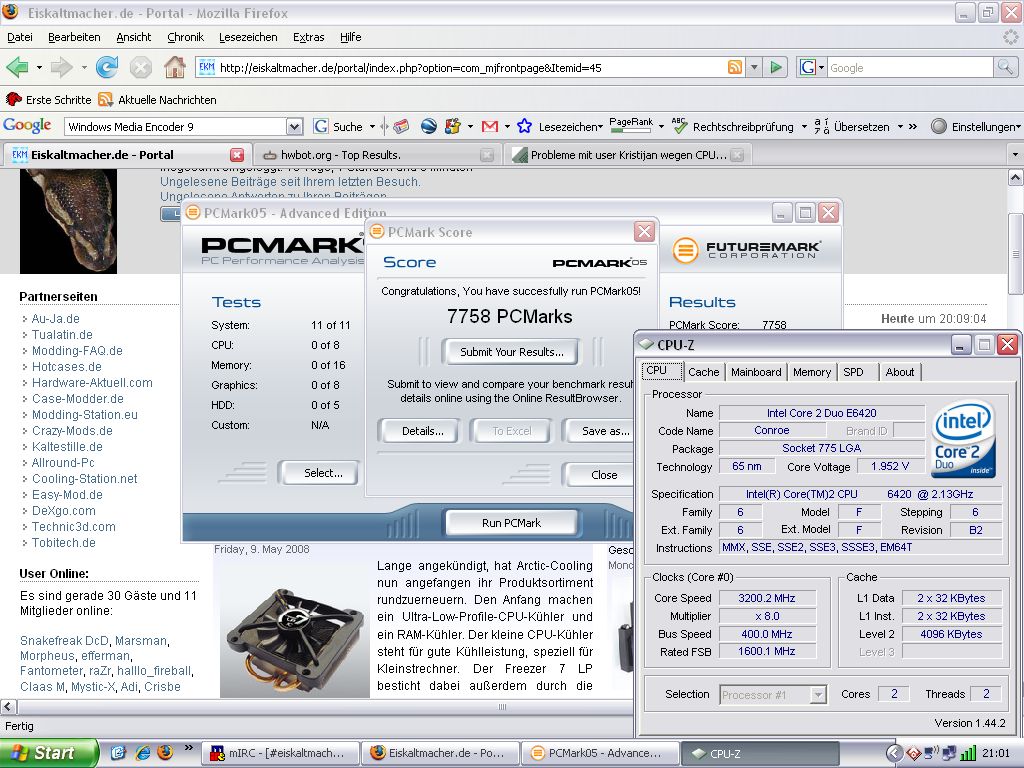Image resolution: width=1024 pixels, height=768 pixels.
Task: Open Aktuelle Nachrichten feed bookmark
Action: [157, 100]
